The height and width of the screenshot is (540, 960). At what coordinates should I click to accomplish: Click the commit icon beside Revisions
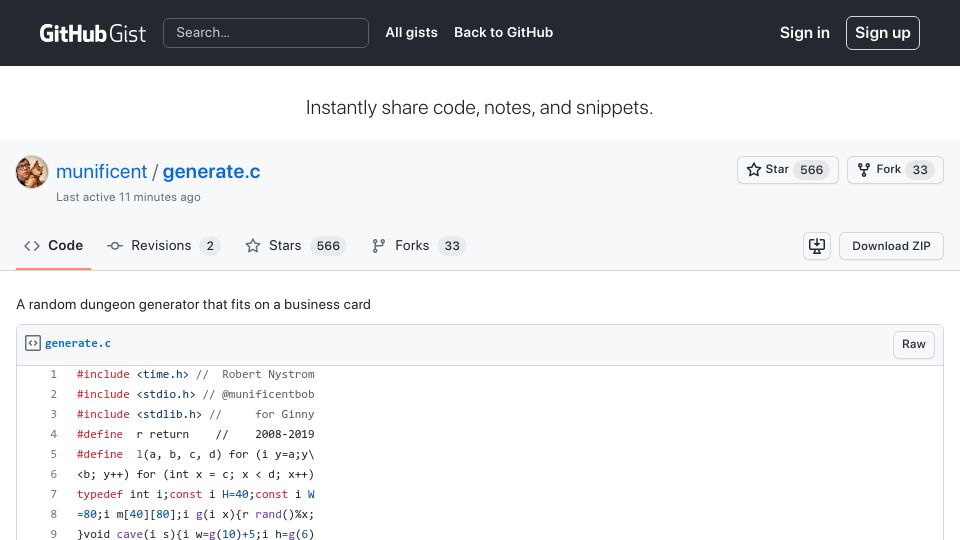[x=114, y=246]
